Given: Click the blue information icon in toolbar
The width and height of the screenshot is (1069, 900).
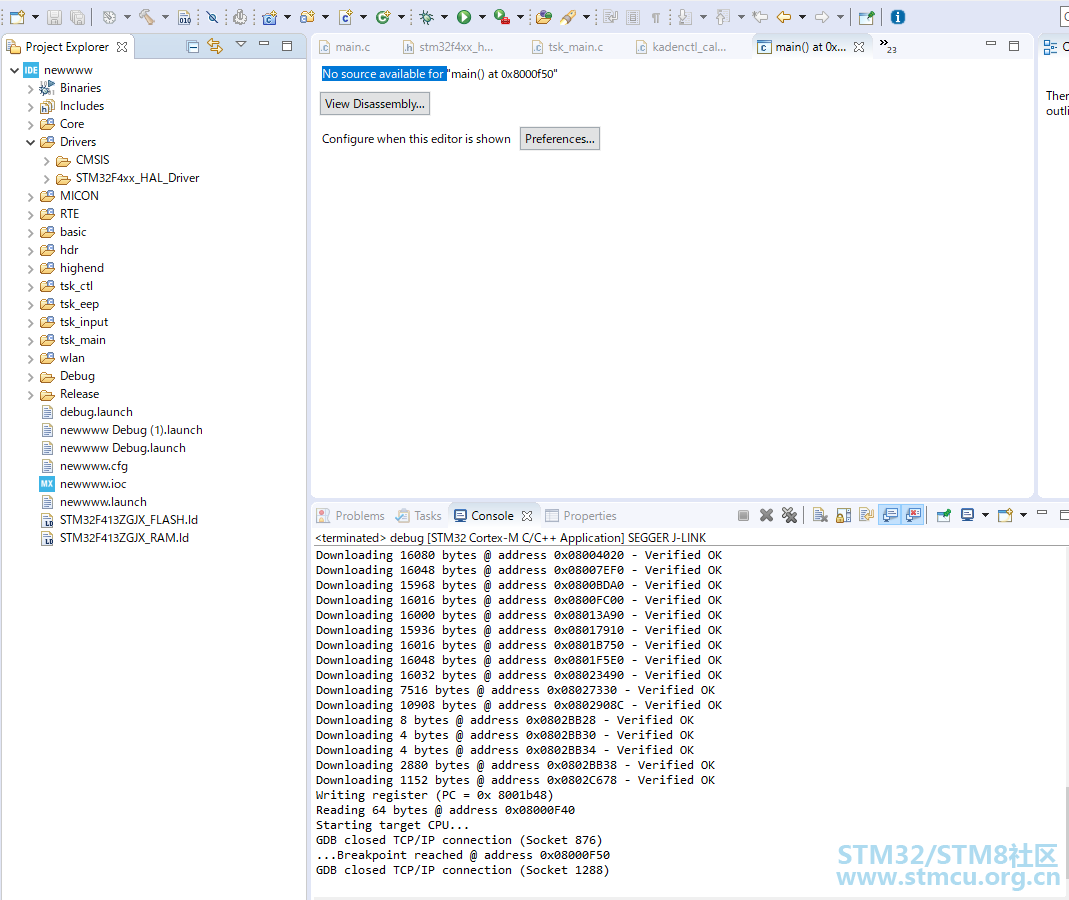Looking at the screenshot, I should click(898, 17).
